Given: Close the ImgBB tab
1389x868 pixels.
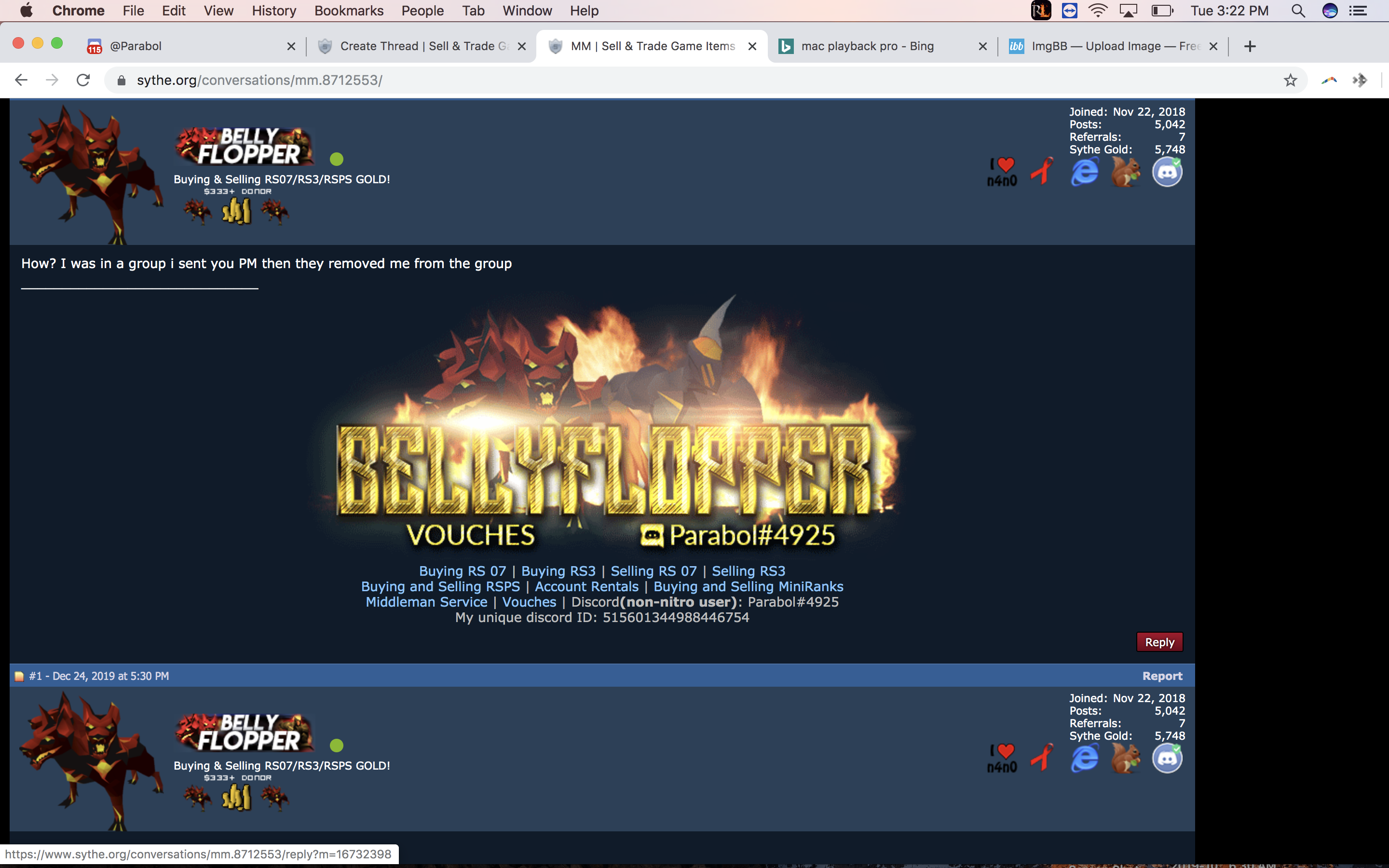Looking at the screenshot, I should pos(1213,46).
